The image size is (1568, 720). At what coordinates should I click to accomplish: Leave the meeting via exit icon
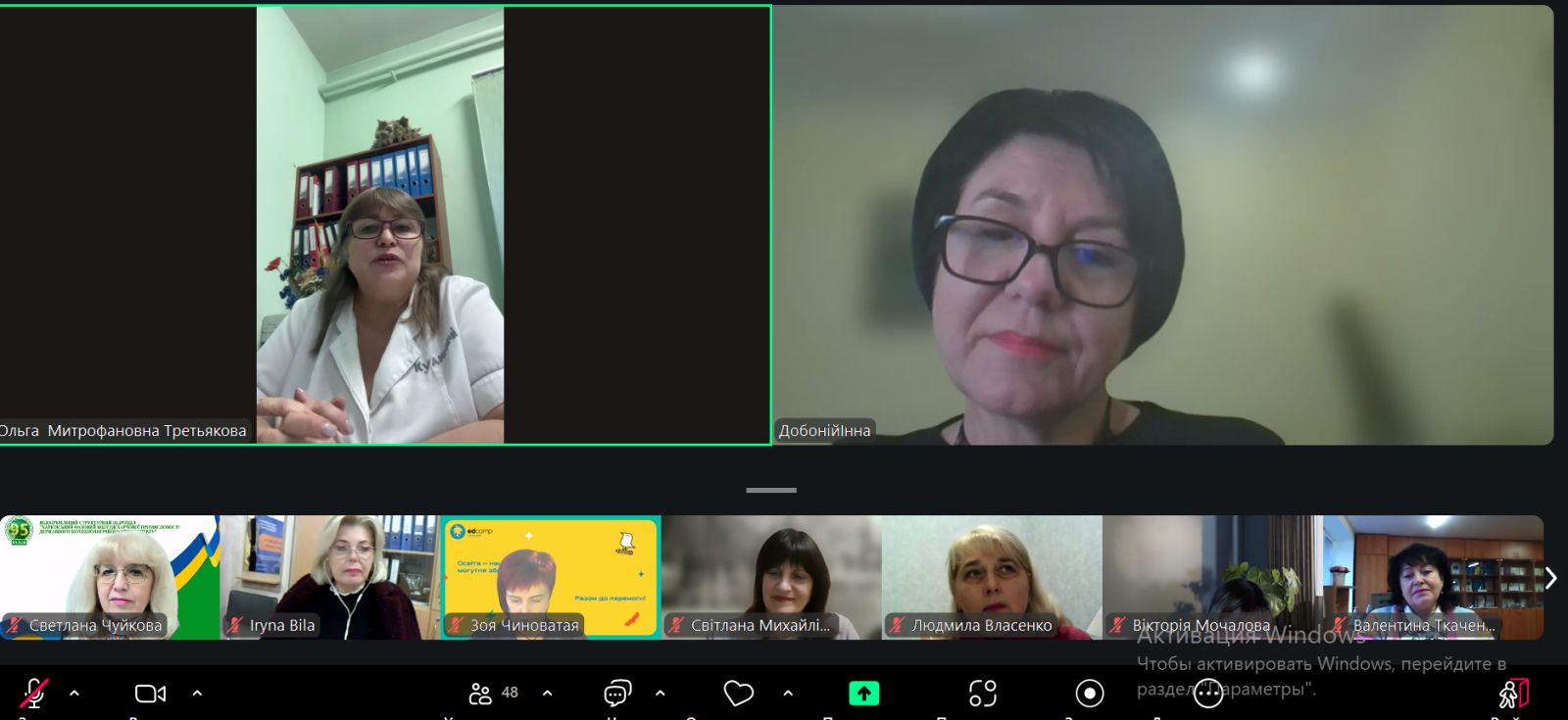[1512, 694]
